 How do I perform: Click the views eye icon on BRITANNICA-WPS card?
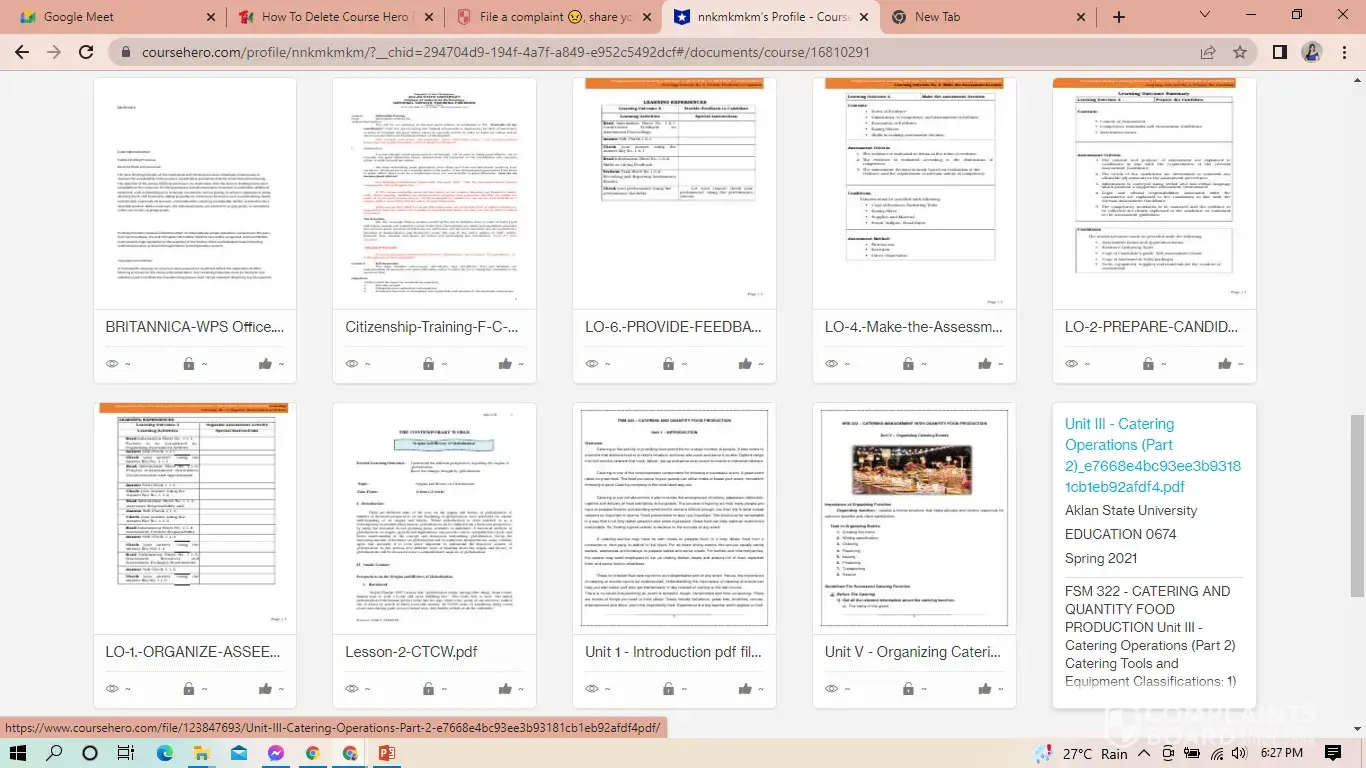[112, 364]
